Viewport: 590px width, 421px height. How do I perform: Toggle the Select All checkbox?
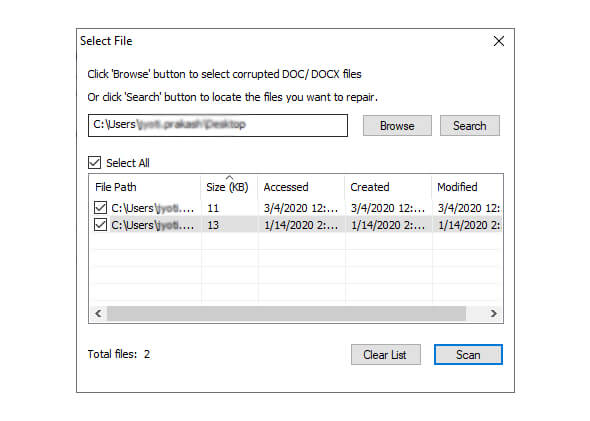point(94,163)
